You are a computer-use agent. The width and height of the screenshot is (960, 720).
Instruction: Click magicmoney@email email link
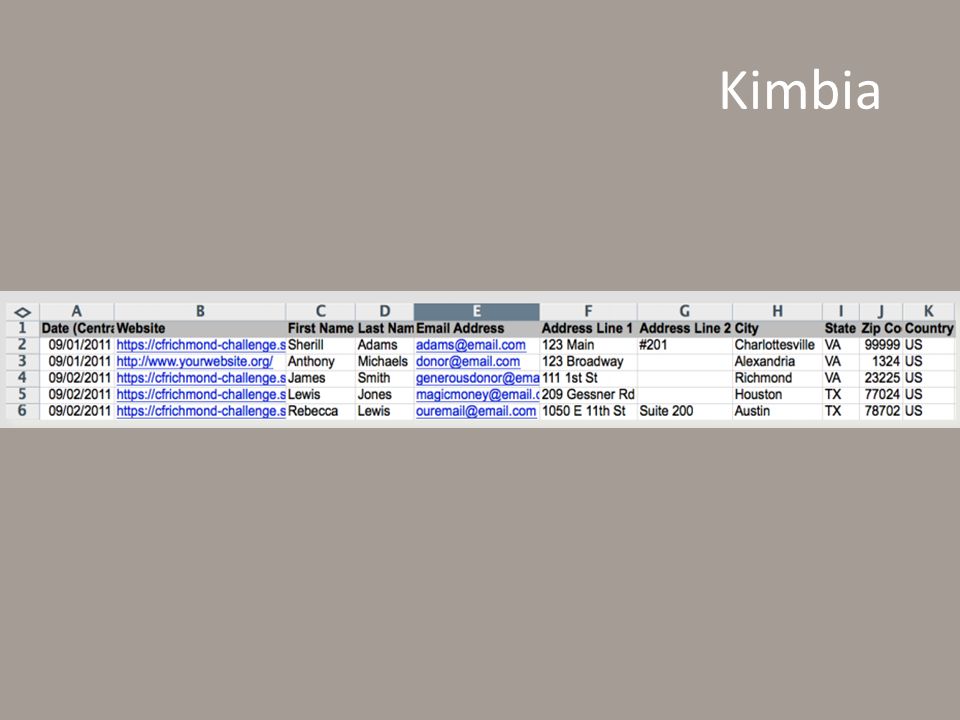pyautogui.click(x=478, y=395)
